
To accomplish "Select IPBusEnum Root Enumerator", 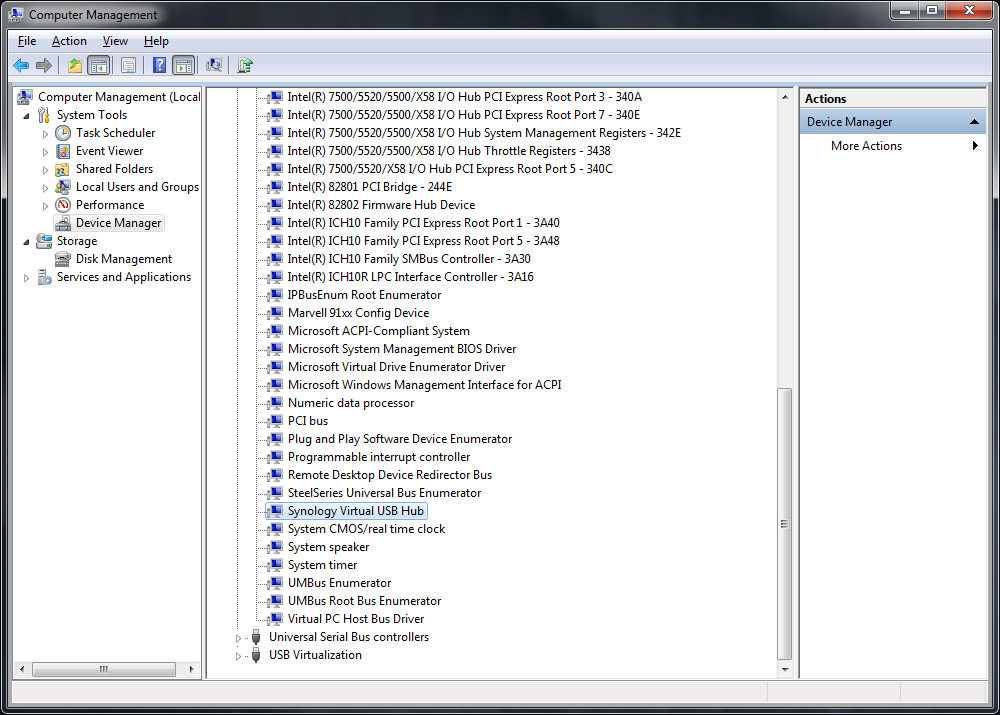I will tap(364, 295).
